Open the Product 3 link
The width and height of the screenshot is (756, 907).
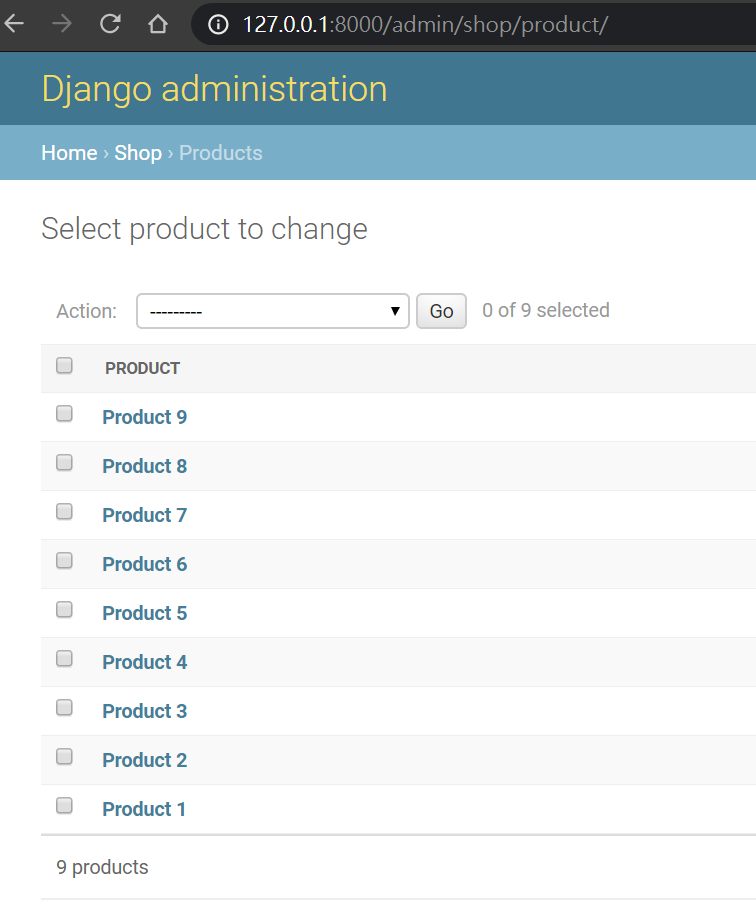(145, 711)
